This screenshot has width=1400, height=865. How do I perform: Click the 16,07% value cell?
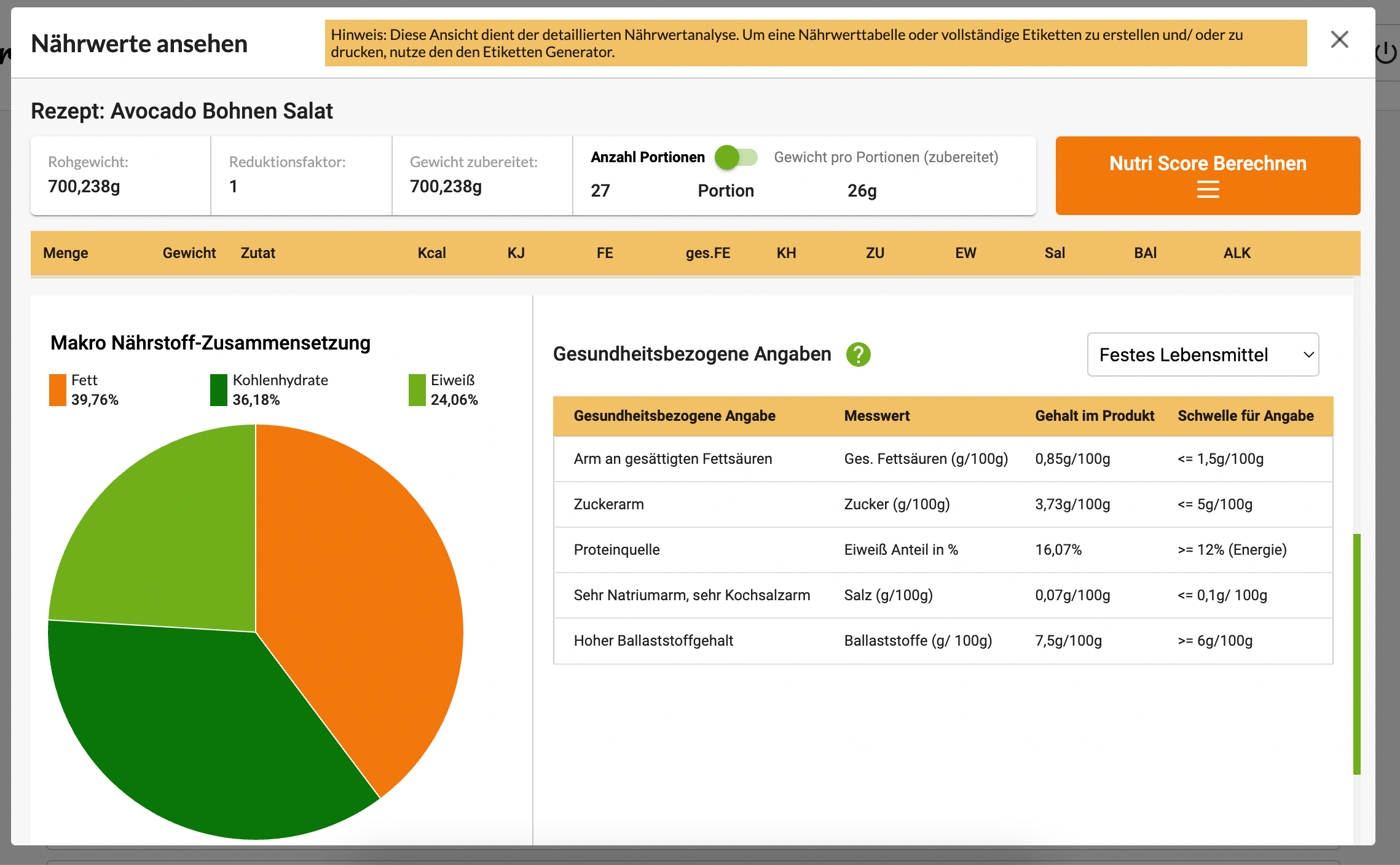[x=1058, y=550]
